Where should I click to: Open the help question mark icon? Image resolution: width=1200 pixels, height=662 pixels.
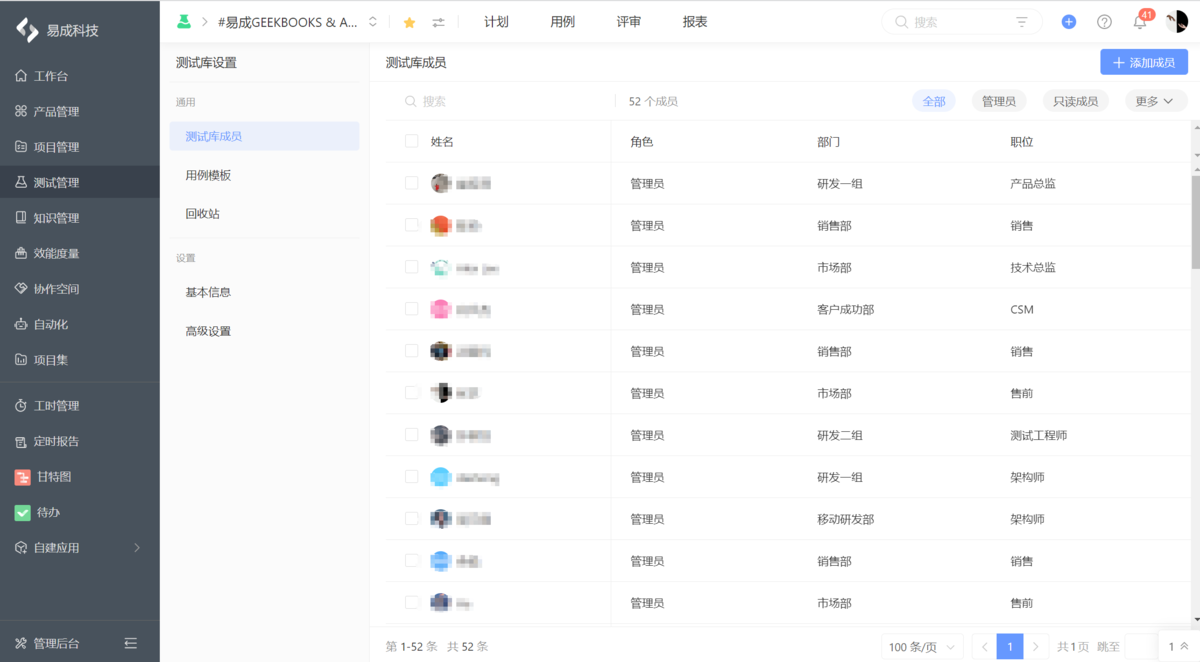(x=1104, y=21)
